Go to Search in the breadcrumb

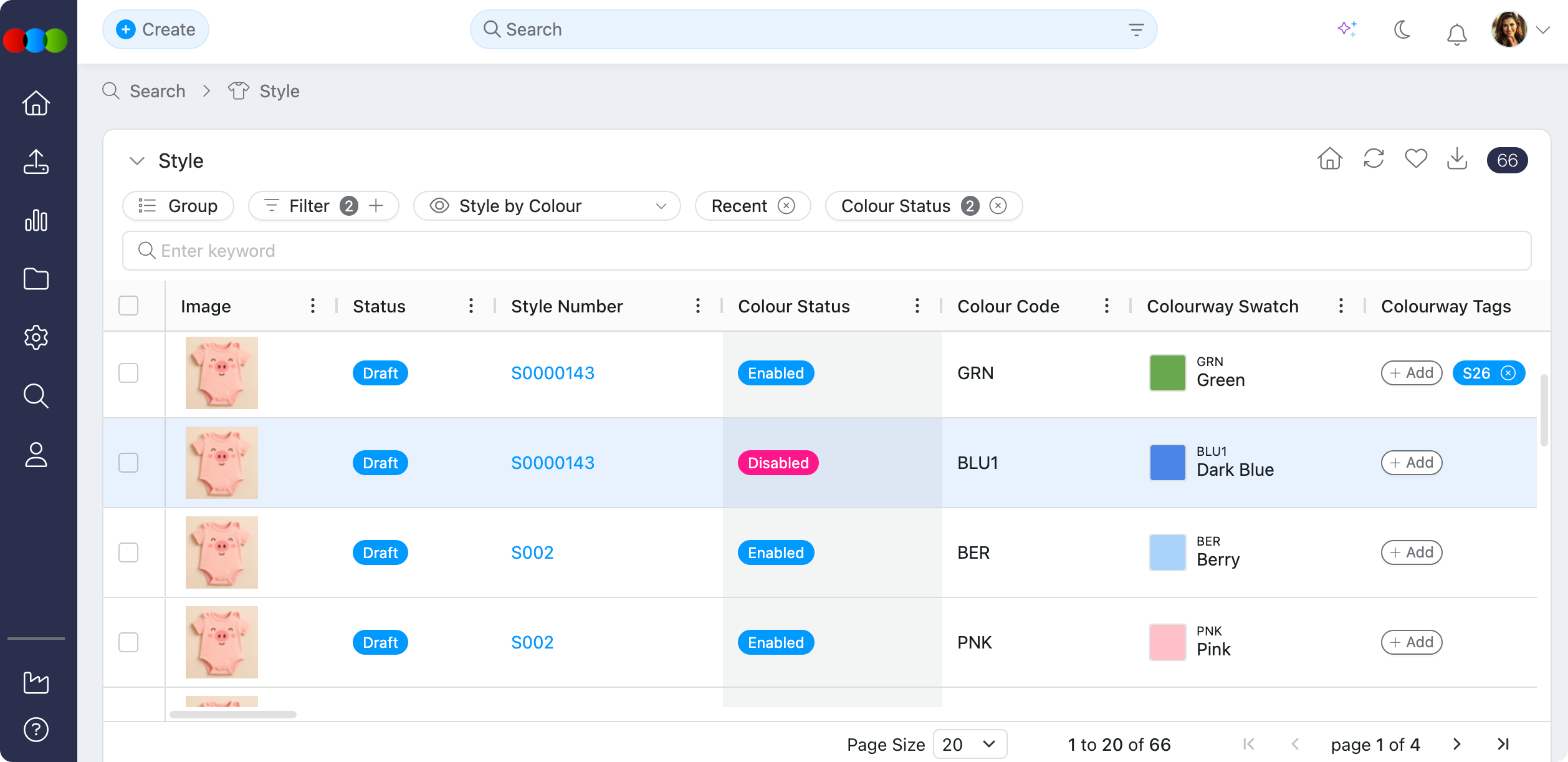click(x=157, y=91)
